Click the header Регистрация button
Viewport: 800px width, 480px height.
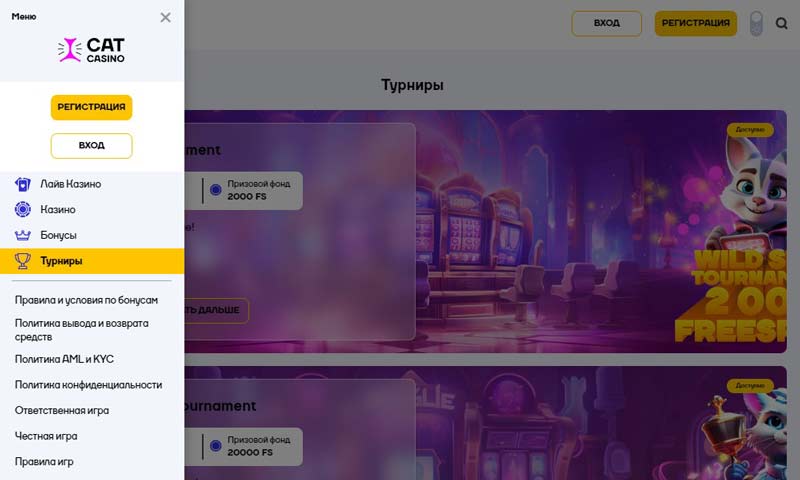pos(695,23)
